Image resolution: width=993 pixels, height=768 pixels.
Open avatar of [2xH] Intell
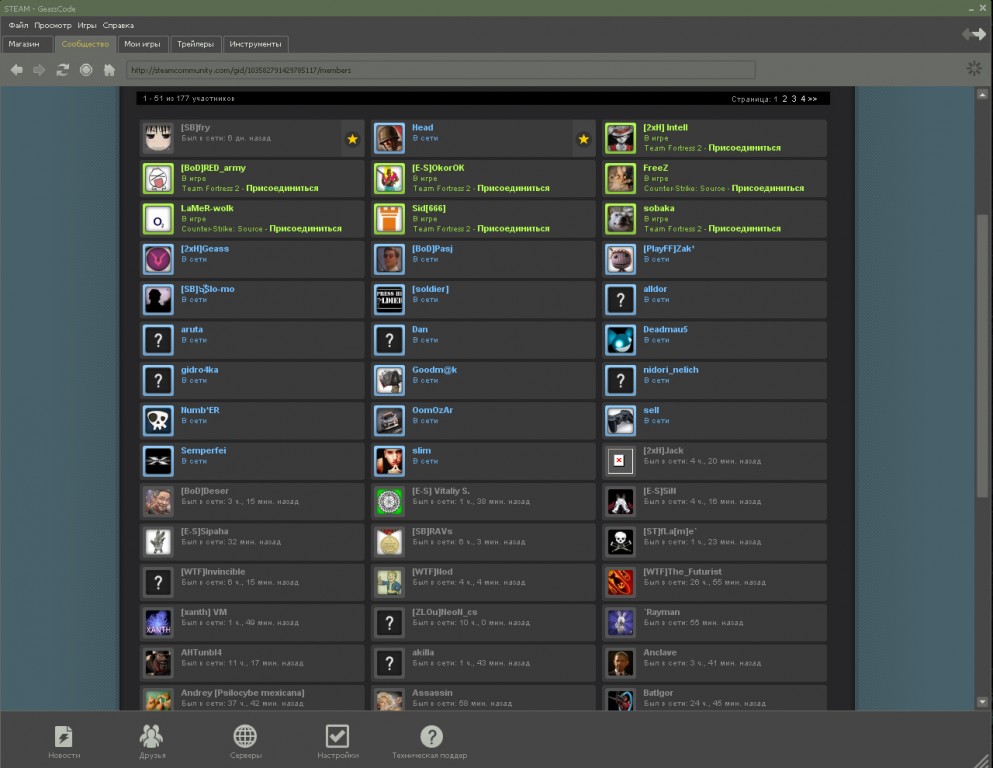[x=621, y=139]
